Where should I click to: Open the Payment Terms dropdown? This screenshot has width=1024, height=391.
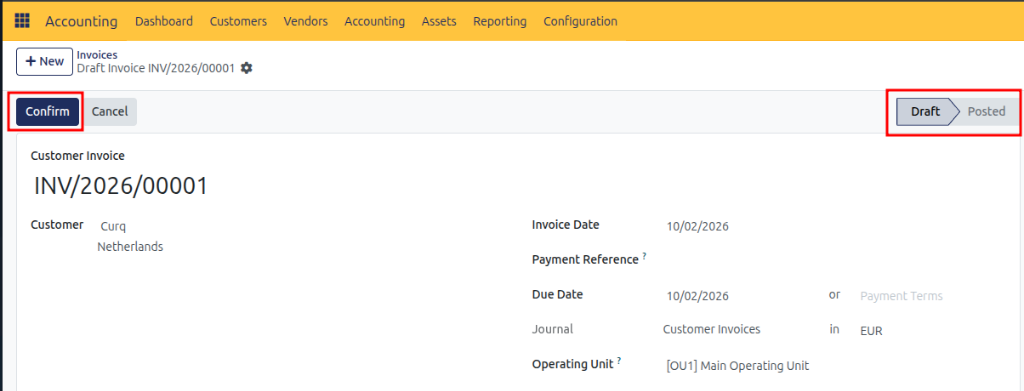[x=901, y=296]
